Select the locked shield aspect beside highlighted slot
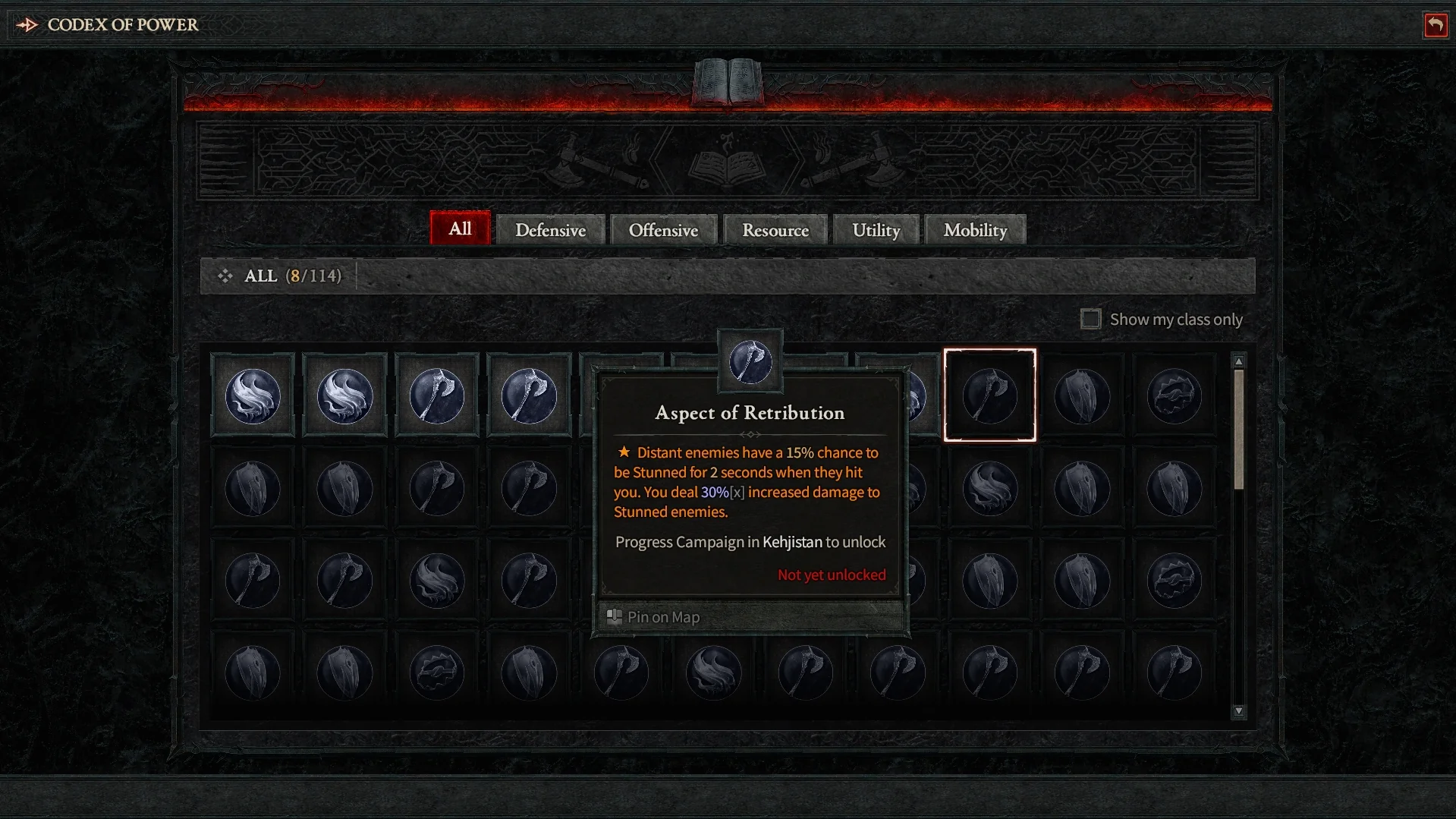Viewport: 1456px width, 819px height. 1082,395
